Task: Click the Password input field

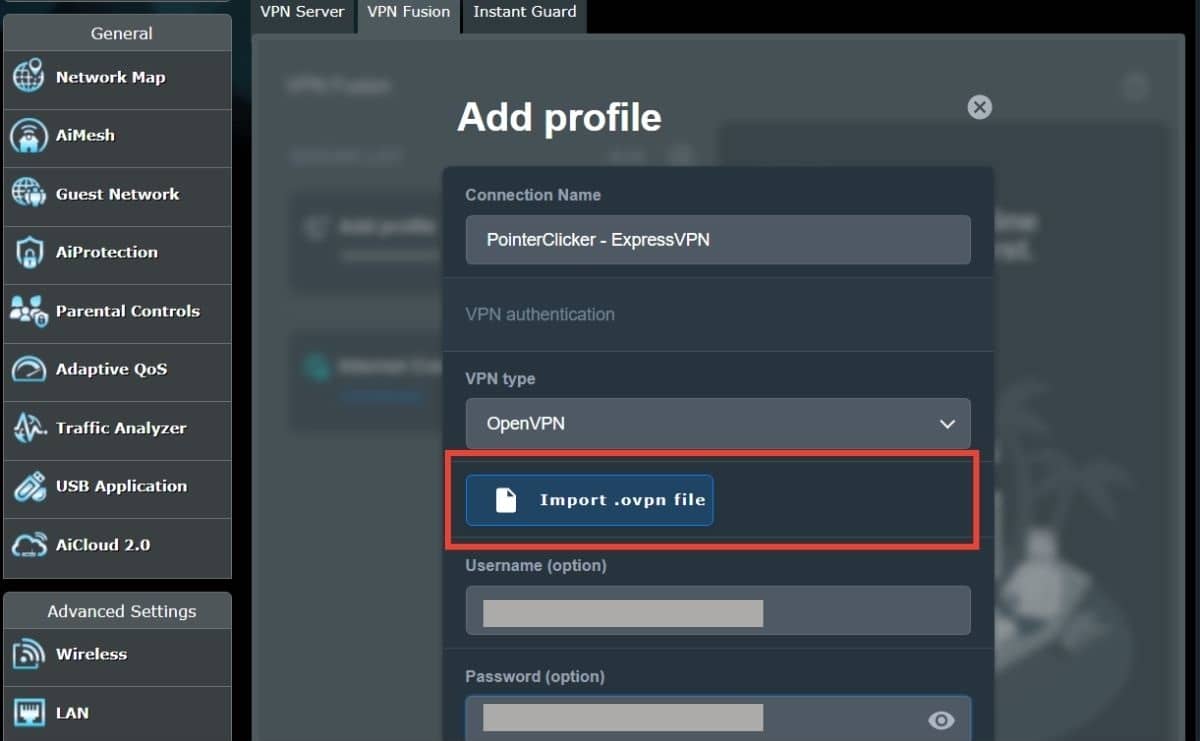Action: click(718, 718)
